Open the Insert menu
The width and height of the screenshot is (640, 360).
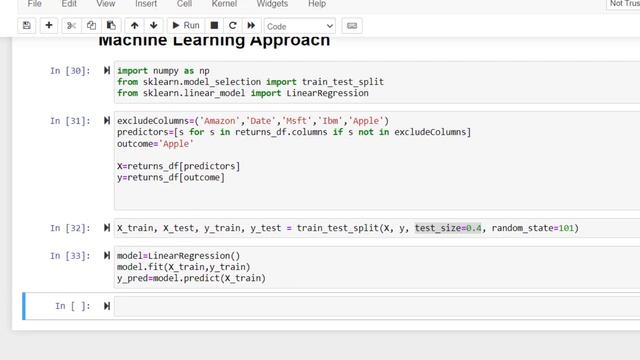tap(146, 4)
